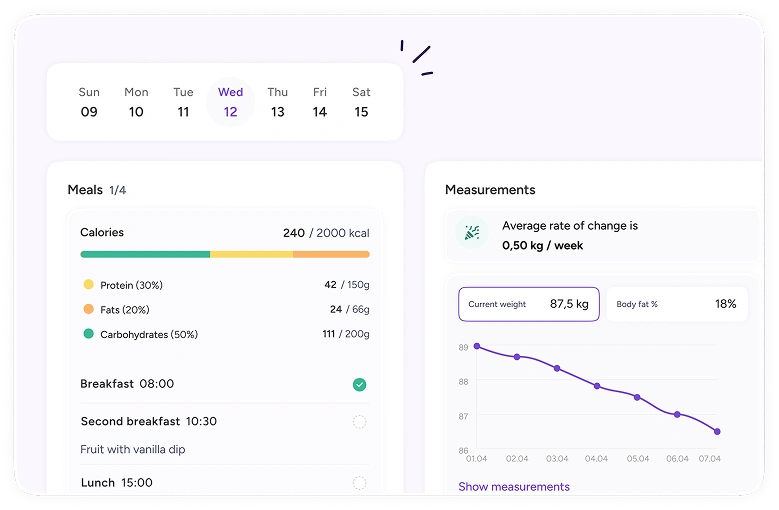Click the 05.04 data point on chart
This screenshot has width=779, height=510.
point(637,397)
